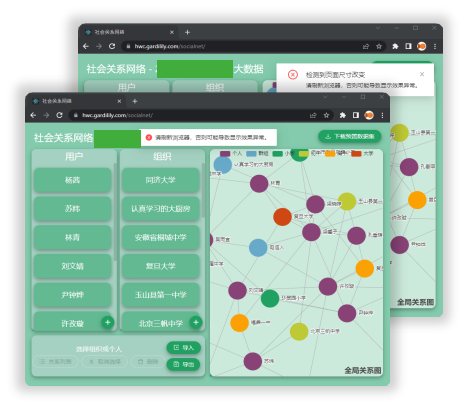Select user 林青 in the user list
Viewport: 467px width, 409px height.
(72, 237)
